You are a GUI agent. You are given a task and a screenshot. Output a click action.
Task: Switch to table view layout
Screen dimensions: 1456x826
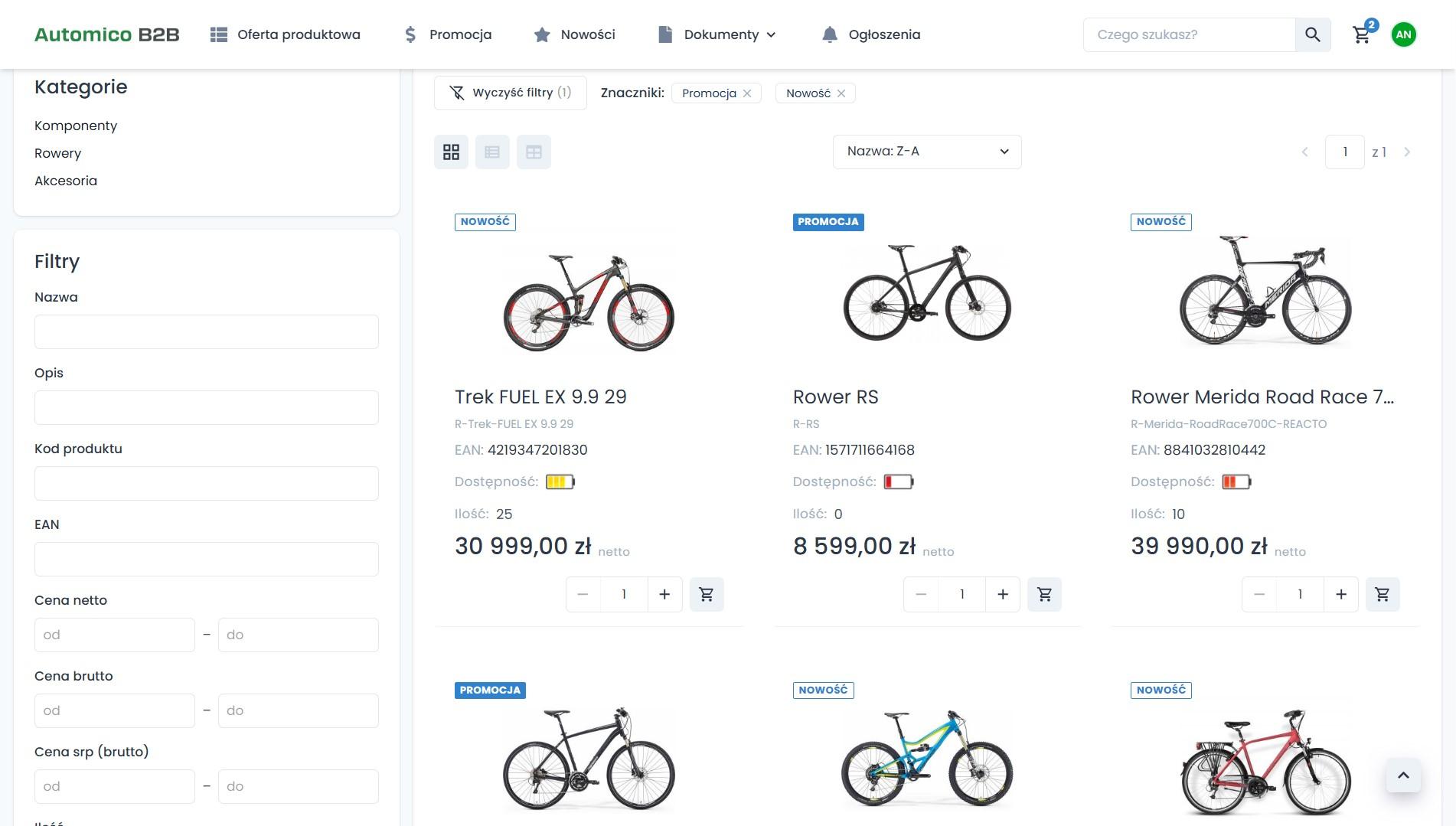tap(534, 152)
